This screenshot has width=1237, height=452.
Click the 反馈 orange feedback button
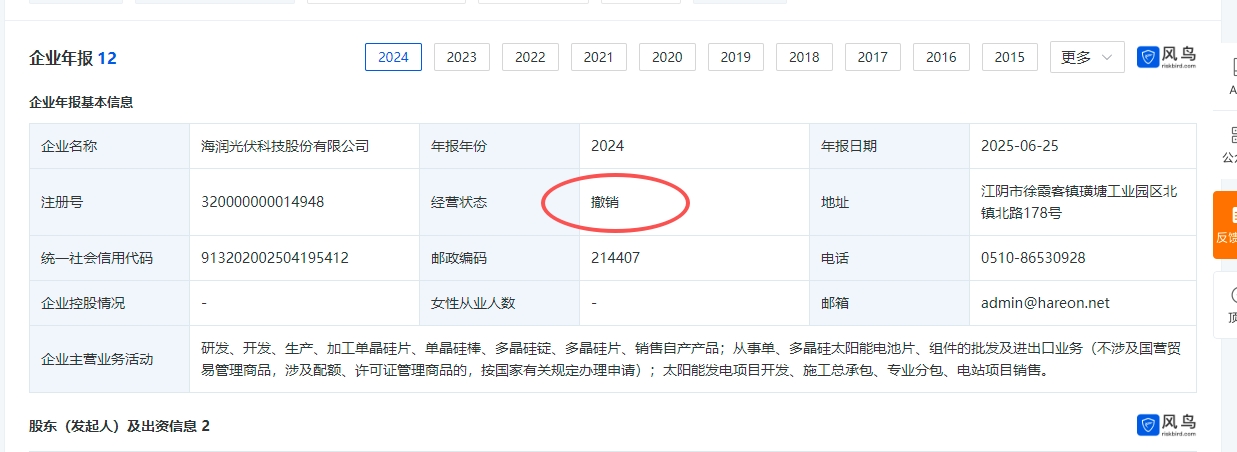[1225, 225]
